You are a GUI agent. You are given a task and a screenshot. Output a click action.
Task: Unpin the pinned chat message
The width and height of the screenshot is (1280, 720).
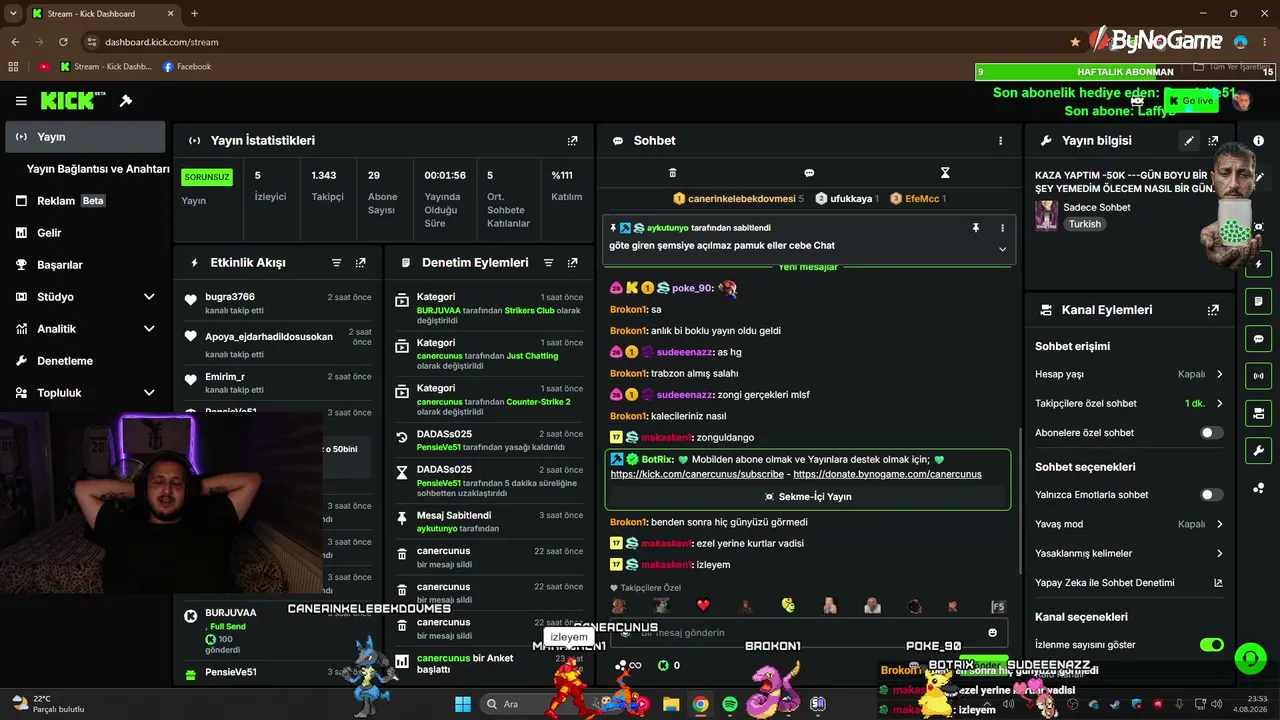[x=976, y=228]
